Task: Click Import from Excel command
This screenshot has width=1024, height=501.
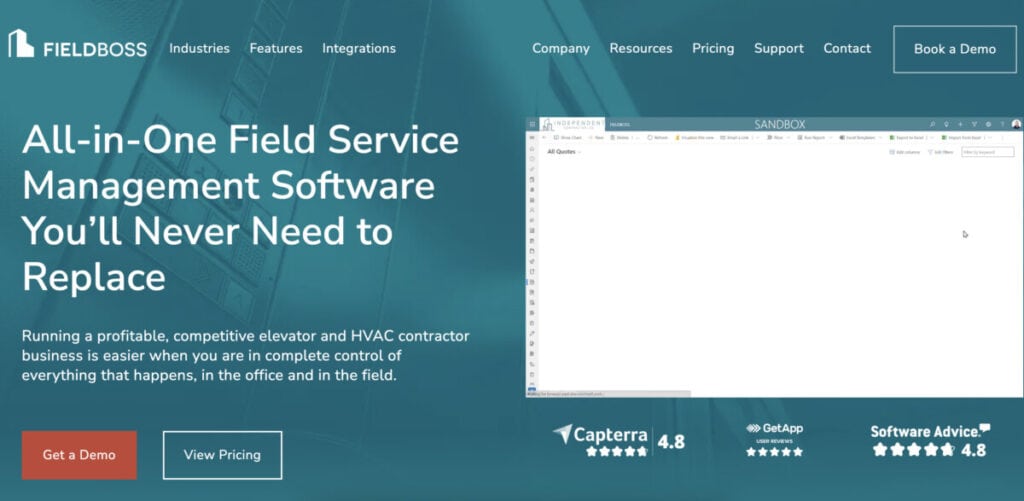Action: pyautogui.click(x=961, y=137)
